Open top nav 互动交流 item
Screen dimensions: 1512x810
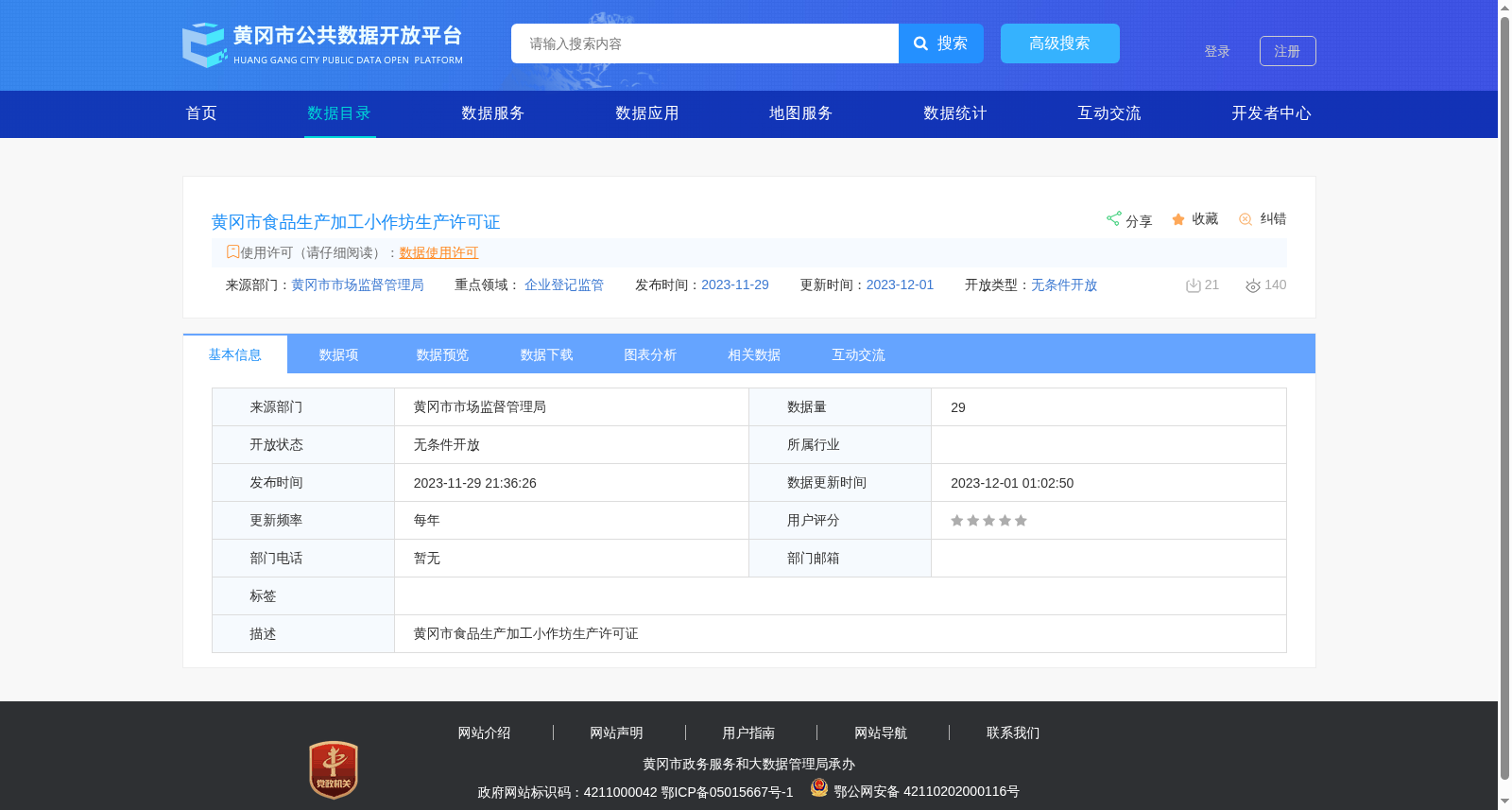pos(1109,113)
